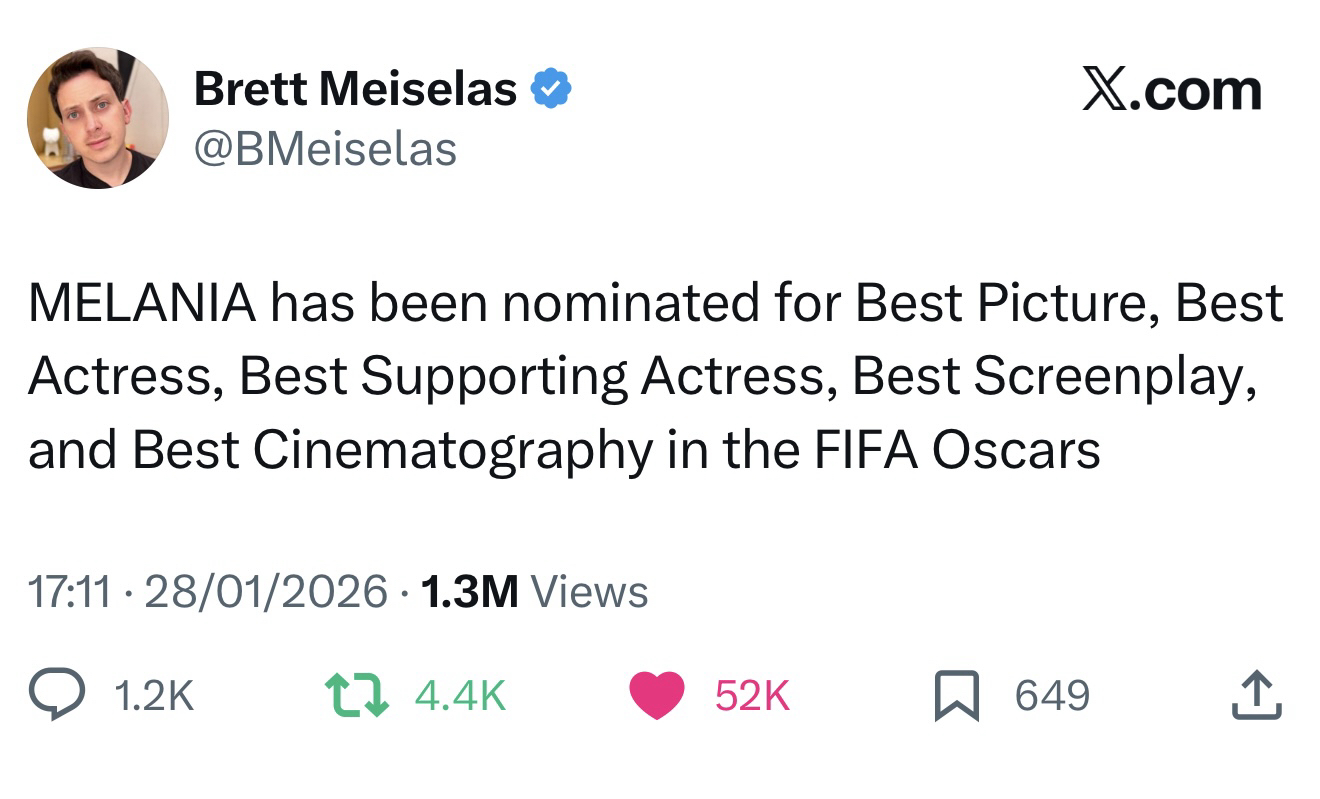Click the Brett Meiselas display name
Viewport: 1320px width, 799px height.
355,90
